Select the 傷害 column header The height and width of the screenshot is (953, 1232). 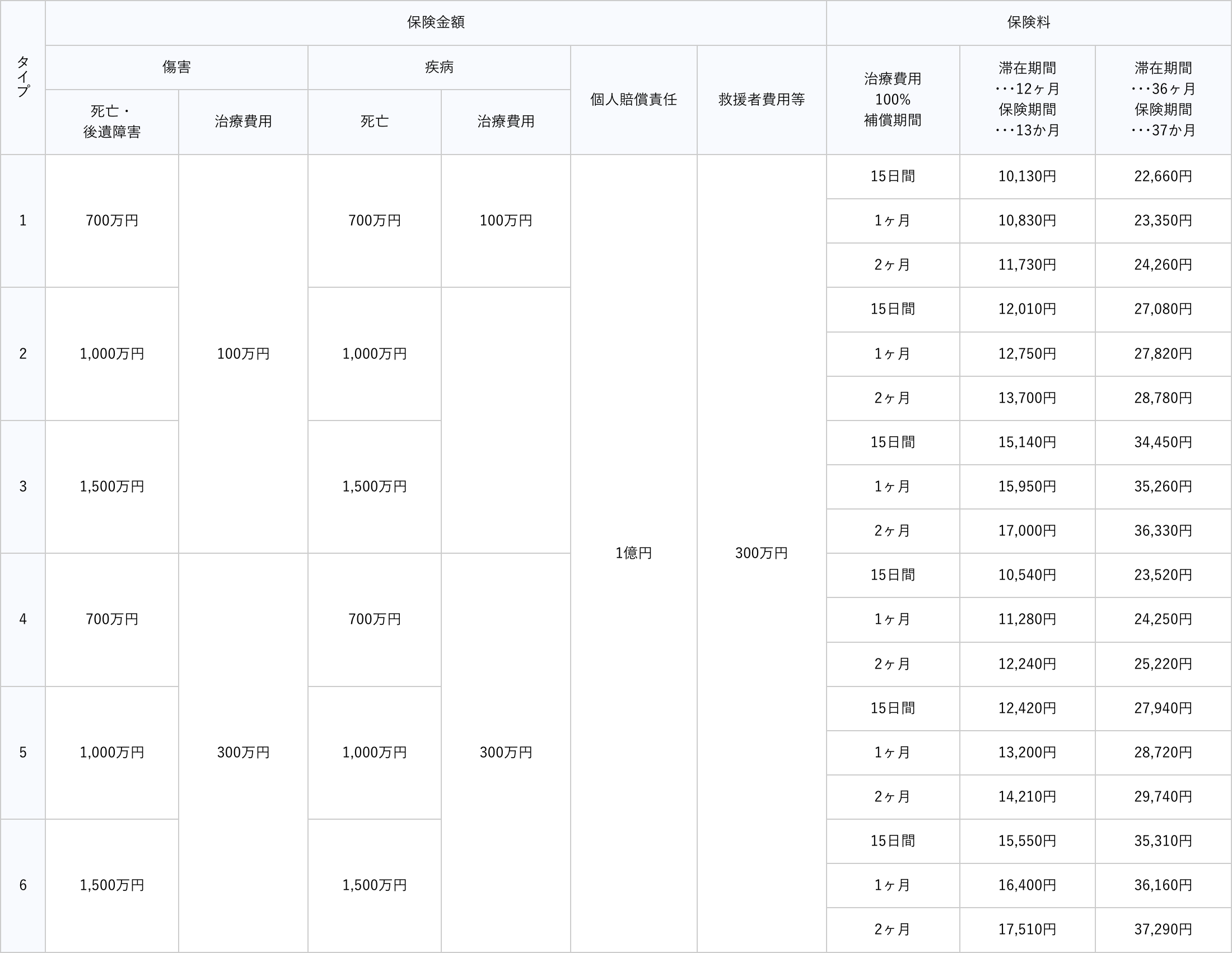[x=176, y=67]
